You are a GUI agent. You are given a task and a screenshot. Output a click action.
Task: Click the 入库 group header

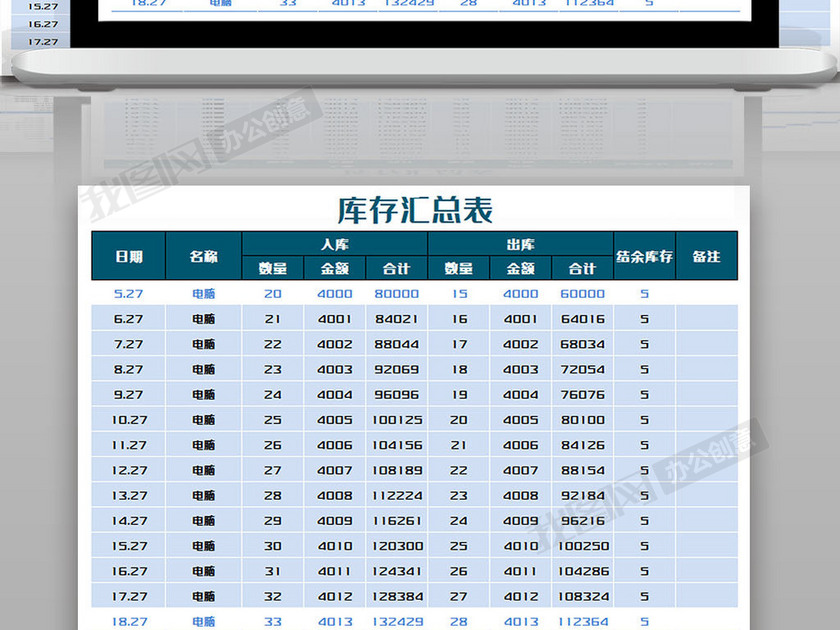click(x=334, y=244)
